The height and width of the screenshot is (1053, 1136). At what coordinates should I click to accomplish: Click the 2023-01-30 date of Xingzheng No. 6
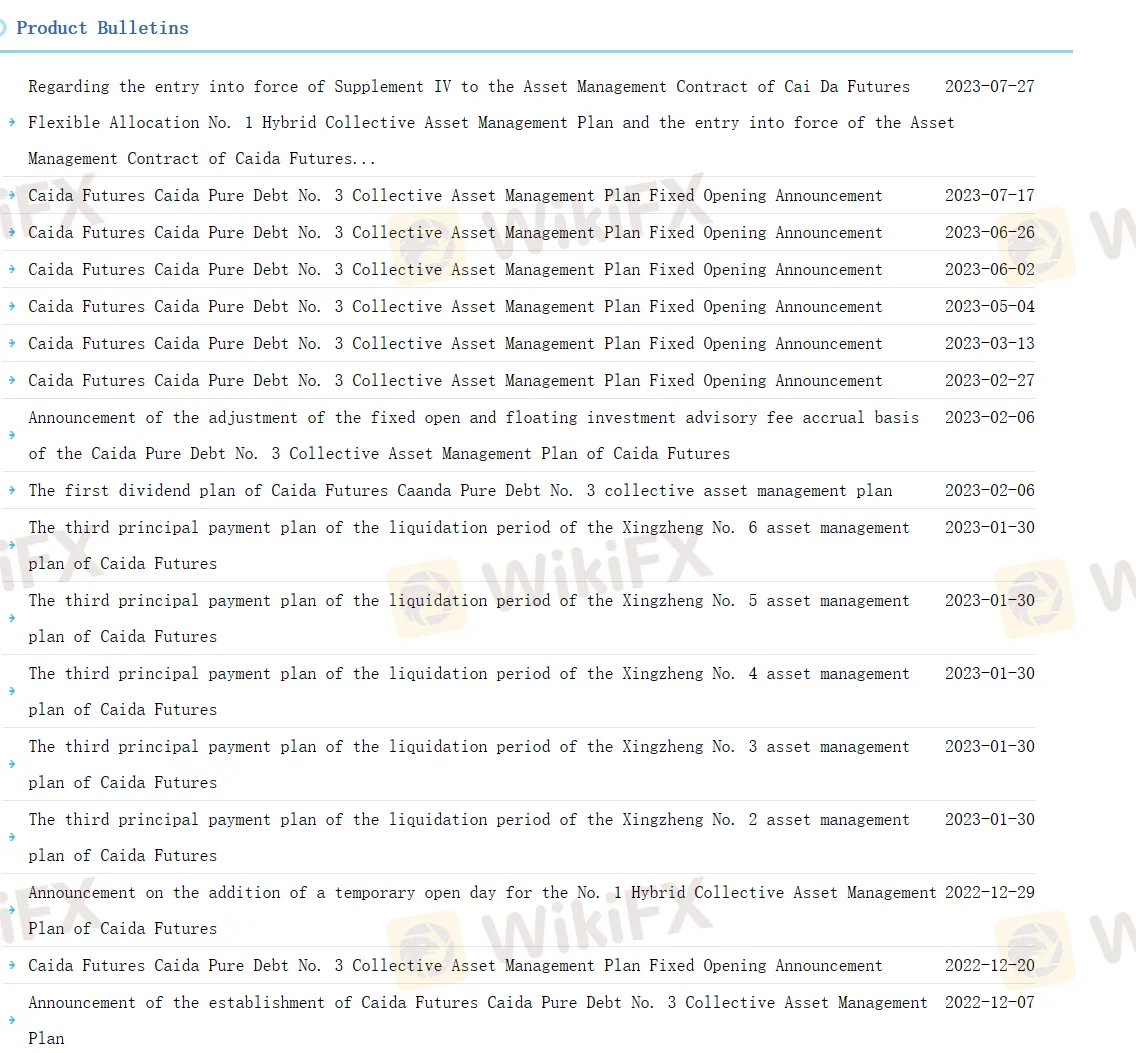click(x=990, y=528)
